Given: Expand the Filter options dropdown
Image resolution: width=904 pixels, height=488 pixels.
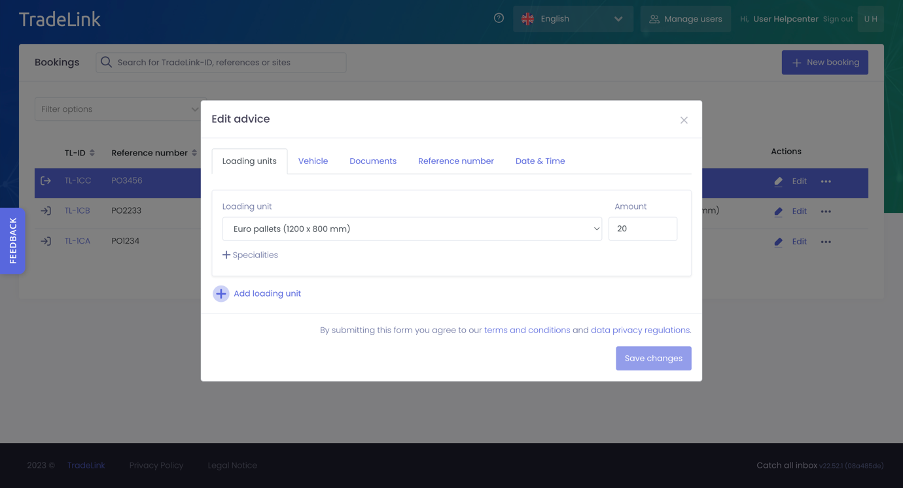Looking at the screenshot, I should [118, 109].
